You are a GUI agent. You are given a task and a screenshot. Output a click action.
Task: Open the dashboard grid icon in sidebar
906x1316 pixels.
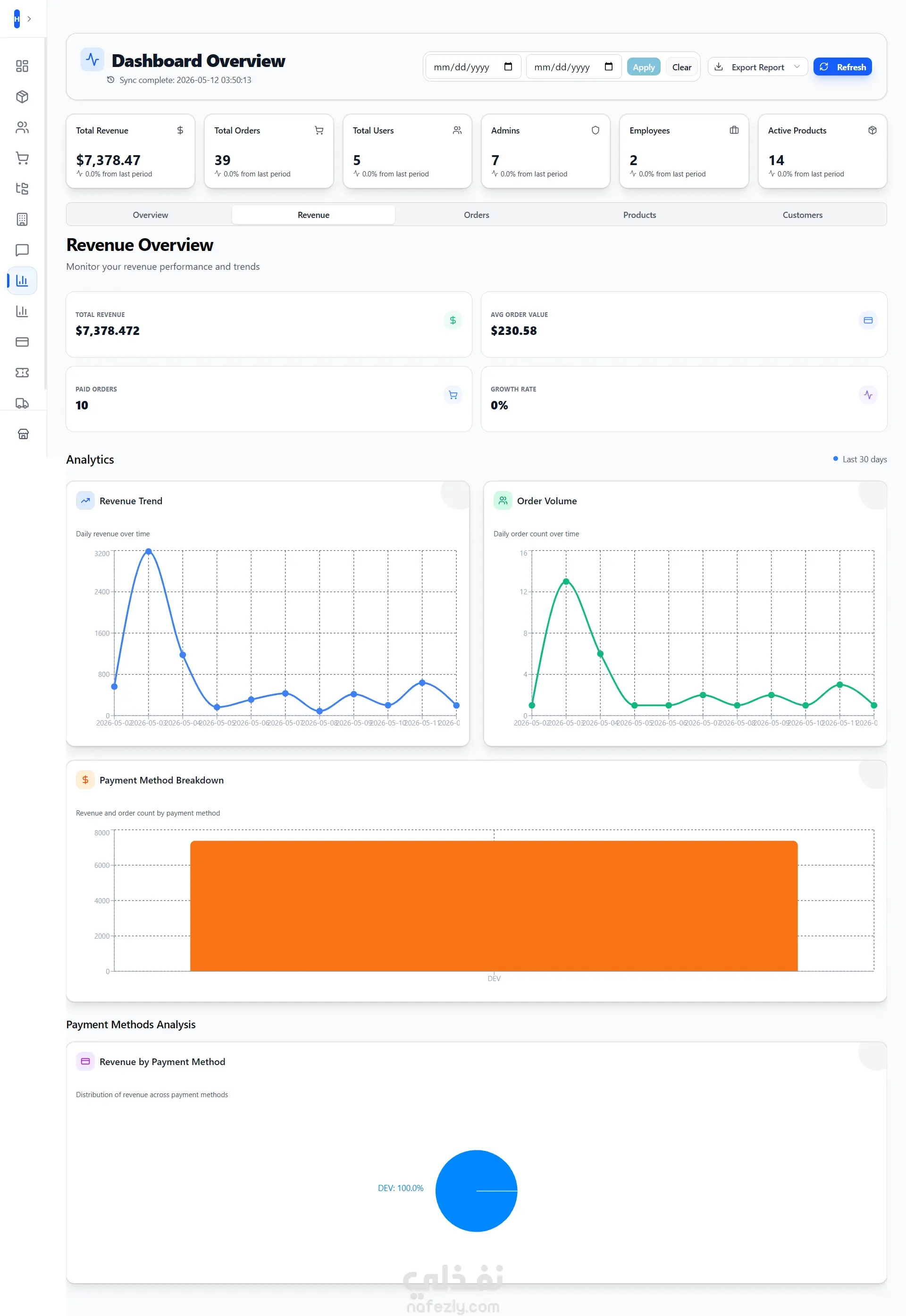coord(22,67)
